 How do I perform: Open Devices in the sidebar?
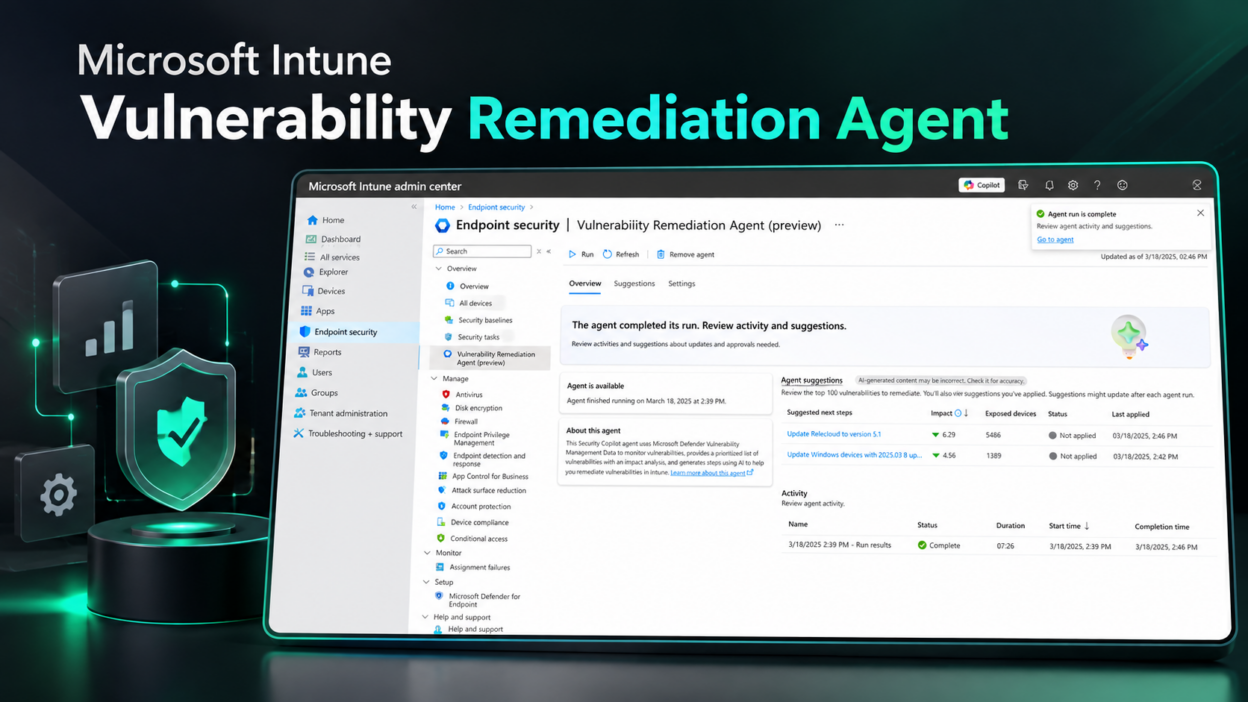click(x=324, y=291)
